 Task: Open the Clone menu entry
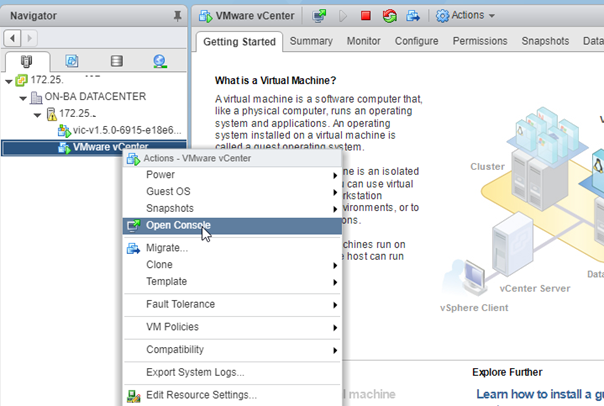click(x=232, y=265)
